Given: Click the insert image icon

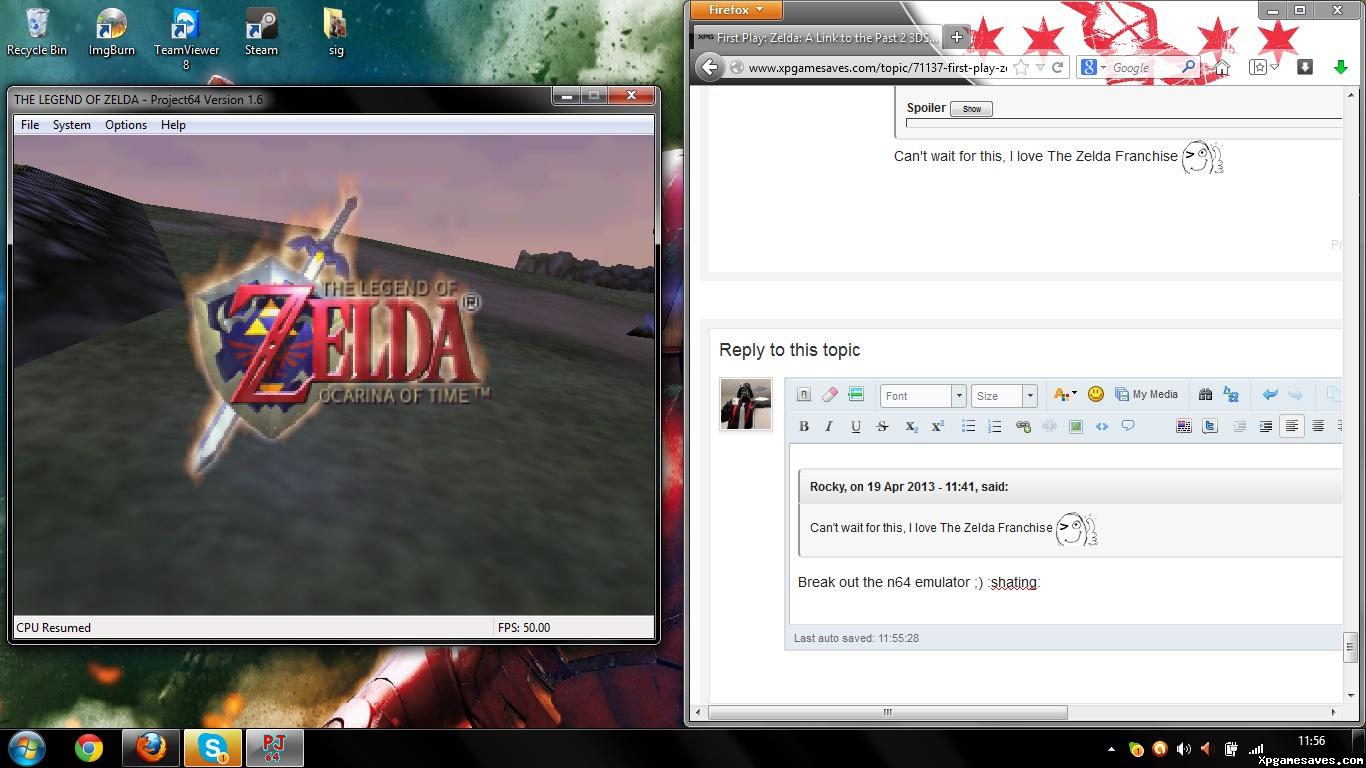Looking at the screenshot, I should (x=1076, y=427).
